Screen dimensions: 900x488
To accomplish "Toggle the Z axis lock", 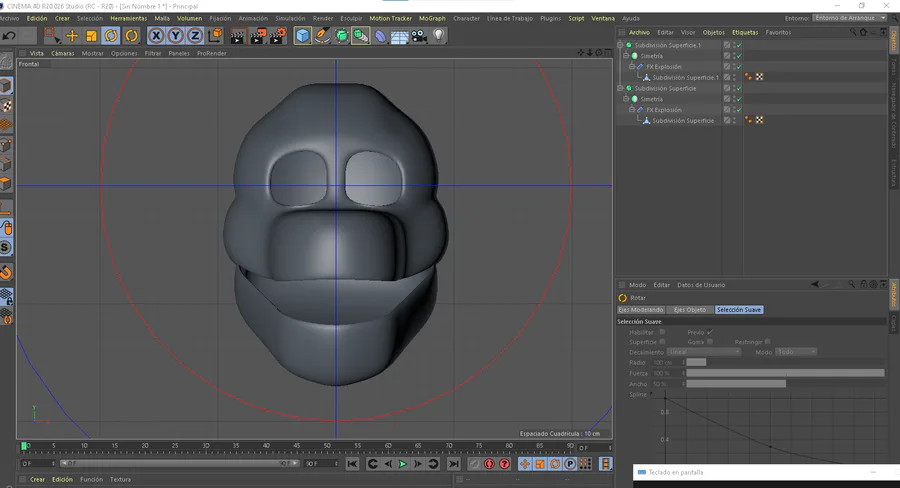I will point(195,36).
